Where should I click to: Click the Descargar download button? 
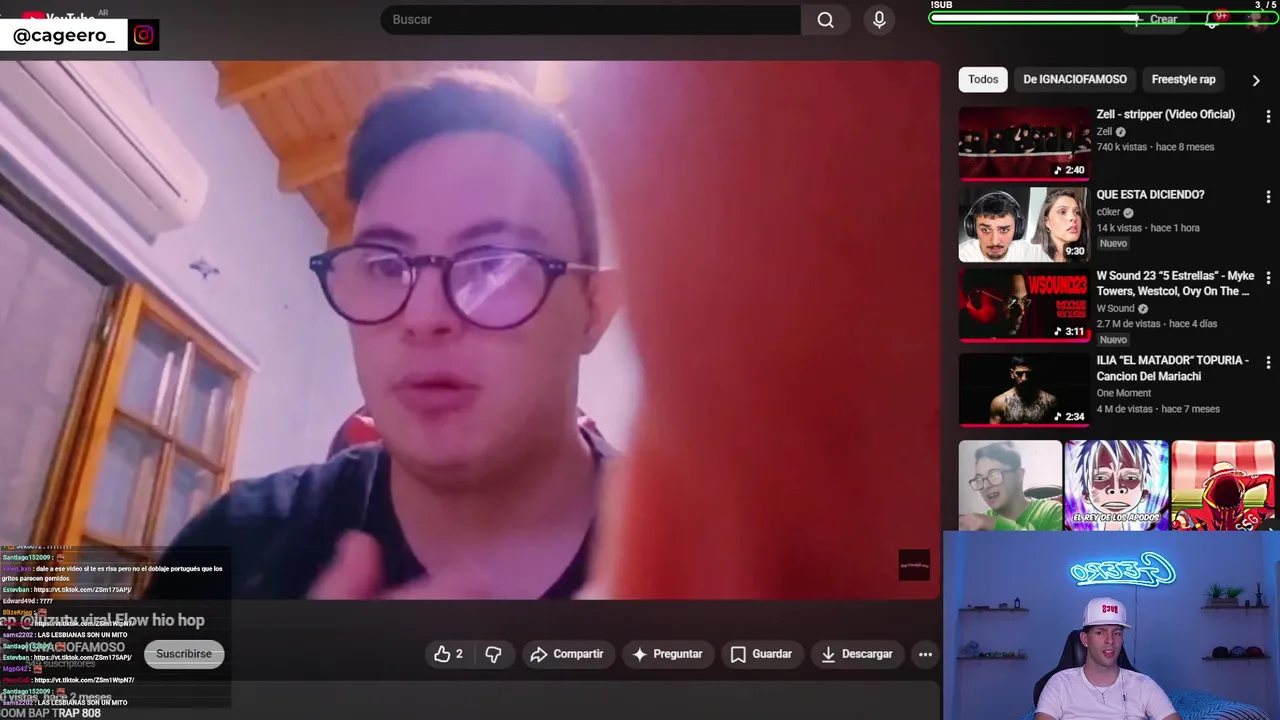pos(856,654)
